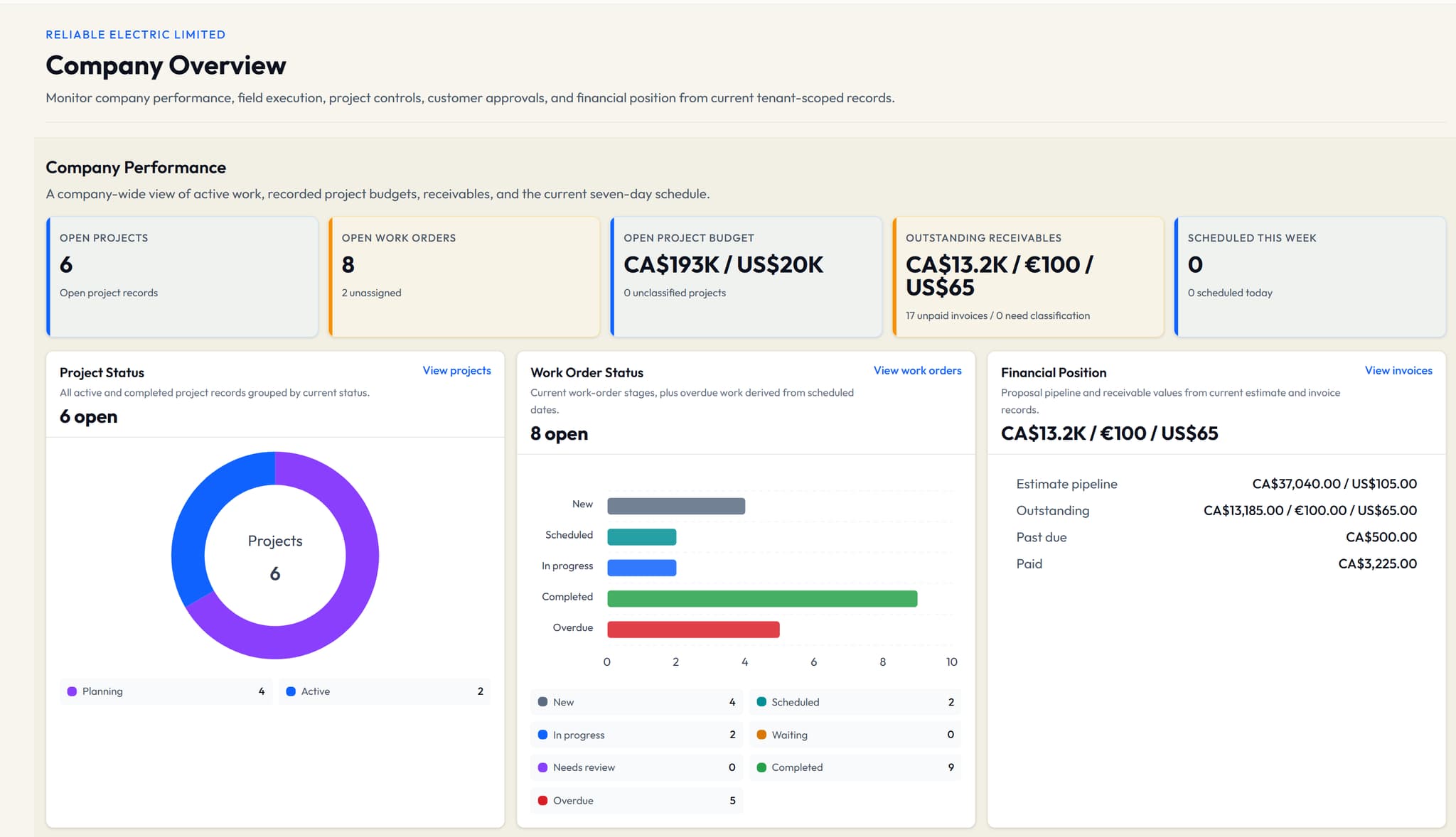Click the Estimate pipeline row

click(x=1216, y=484)
